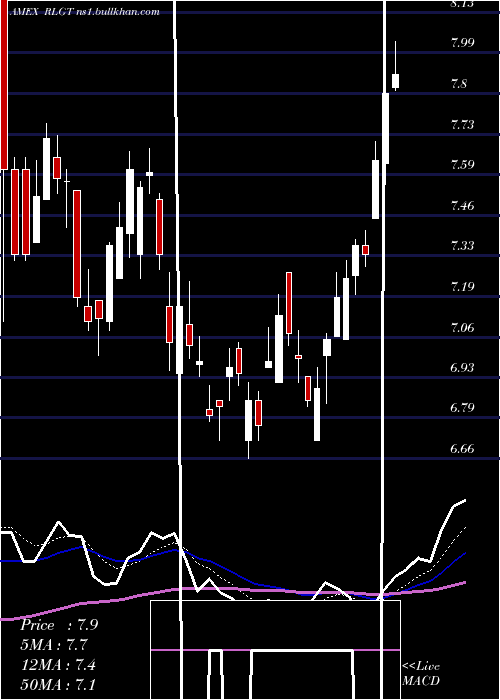Click the 5MA : 7.7 readout
Image resolution: width=500 pixels, height=700 pixels.
pyautogui.click(x=54, y=645)
